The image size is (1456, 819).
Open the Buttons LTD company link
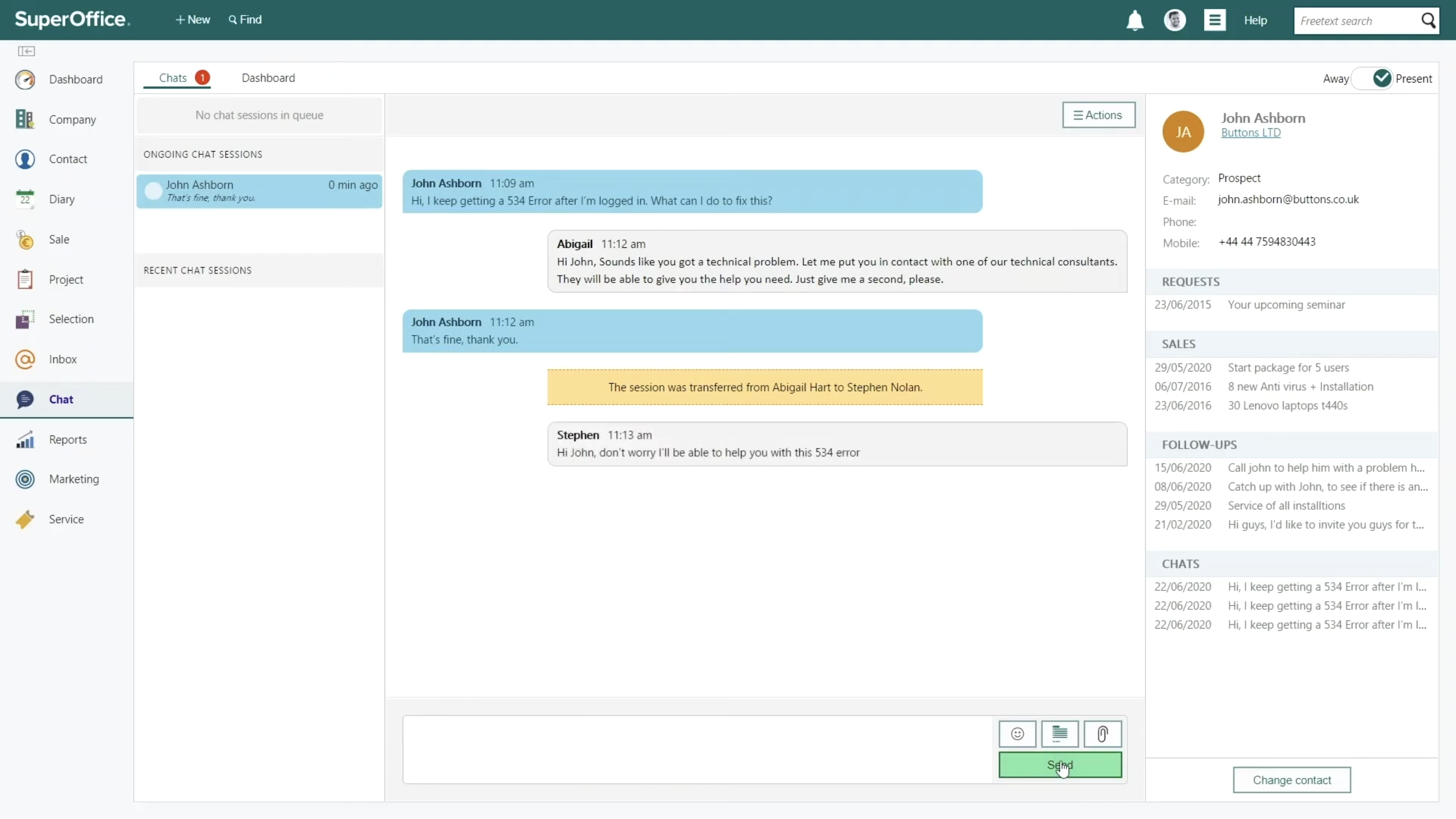tap(1250, 133)
